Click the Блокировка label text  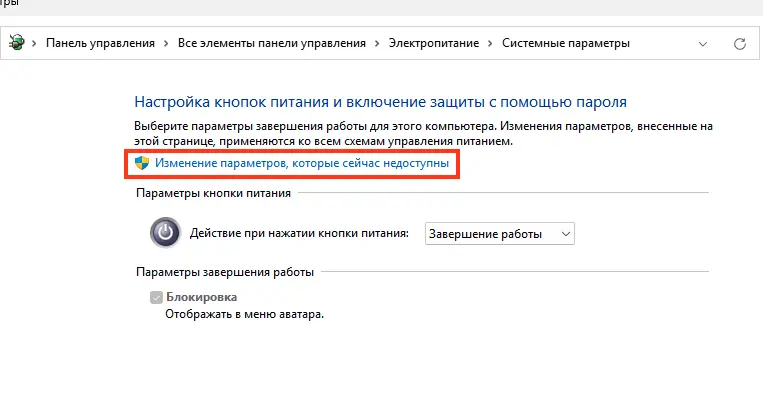(x=201, y=297)
